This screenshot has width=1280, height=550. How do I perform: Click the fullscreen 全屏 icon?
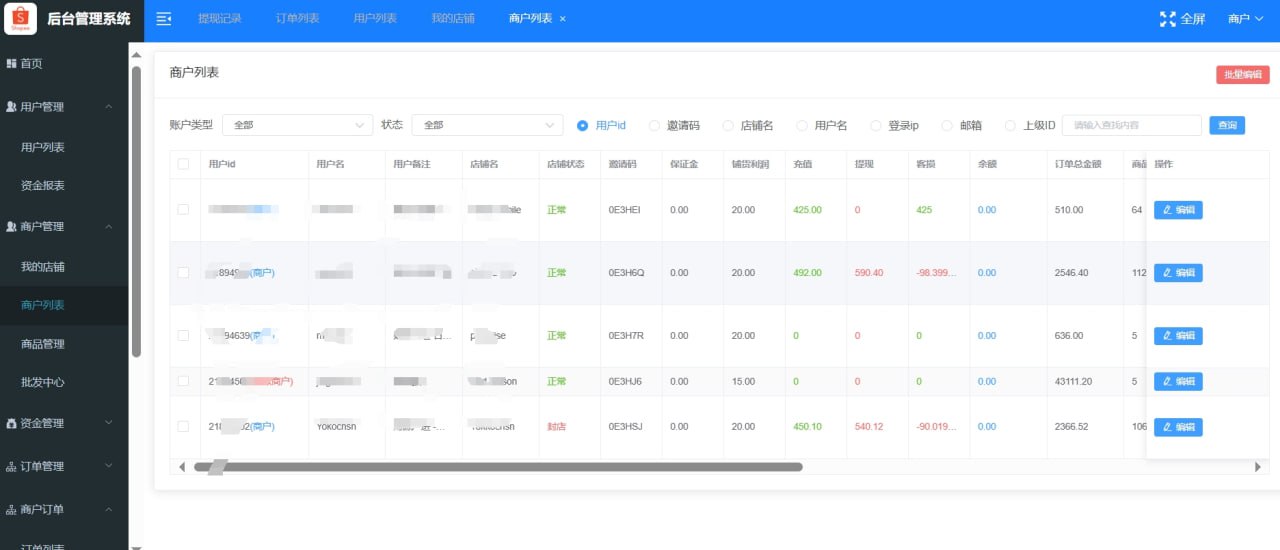(1167, 19)
